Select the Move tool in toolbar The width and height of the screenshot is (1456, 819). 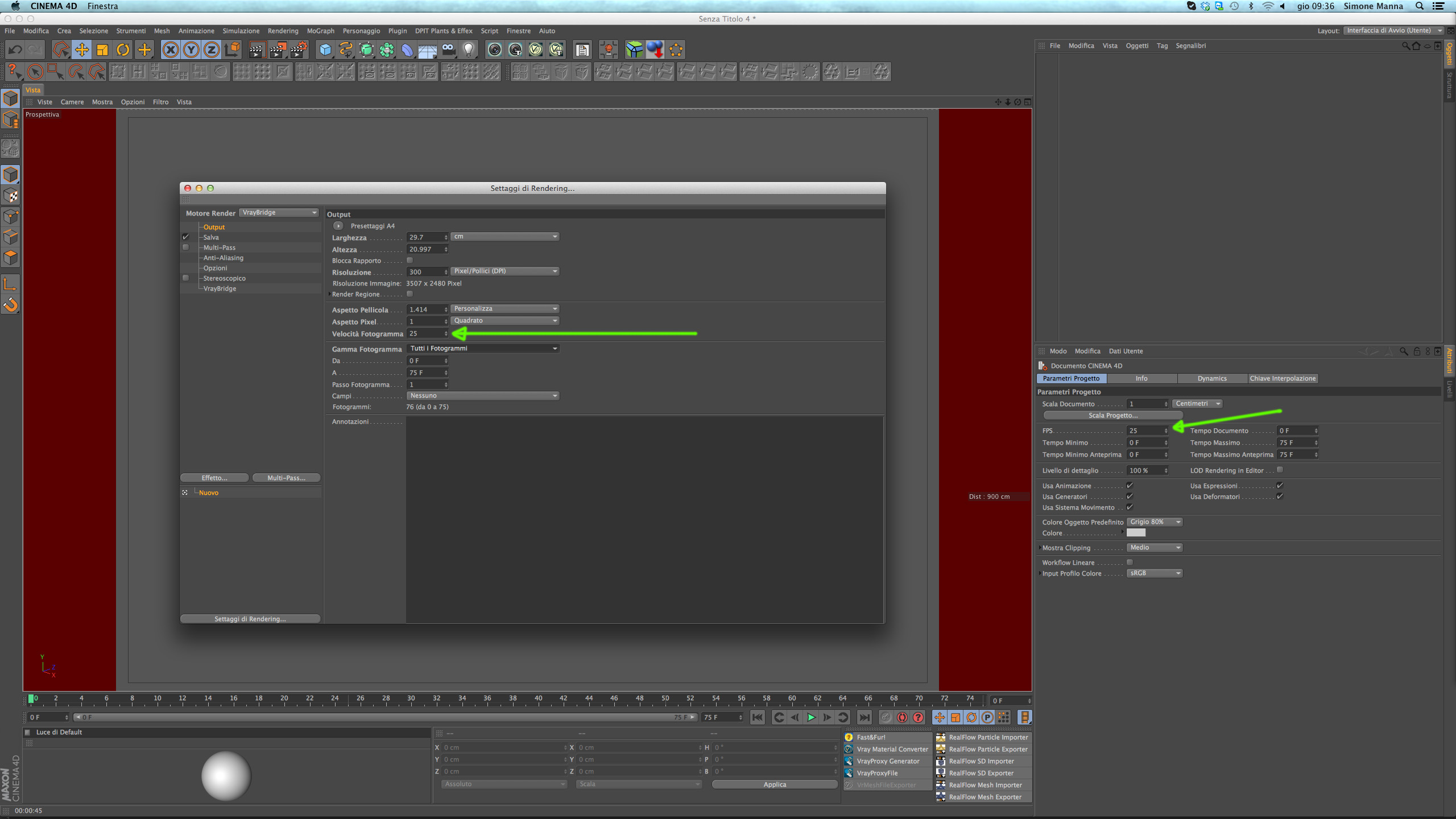(82, 50)
